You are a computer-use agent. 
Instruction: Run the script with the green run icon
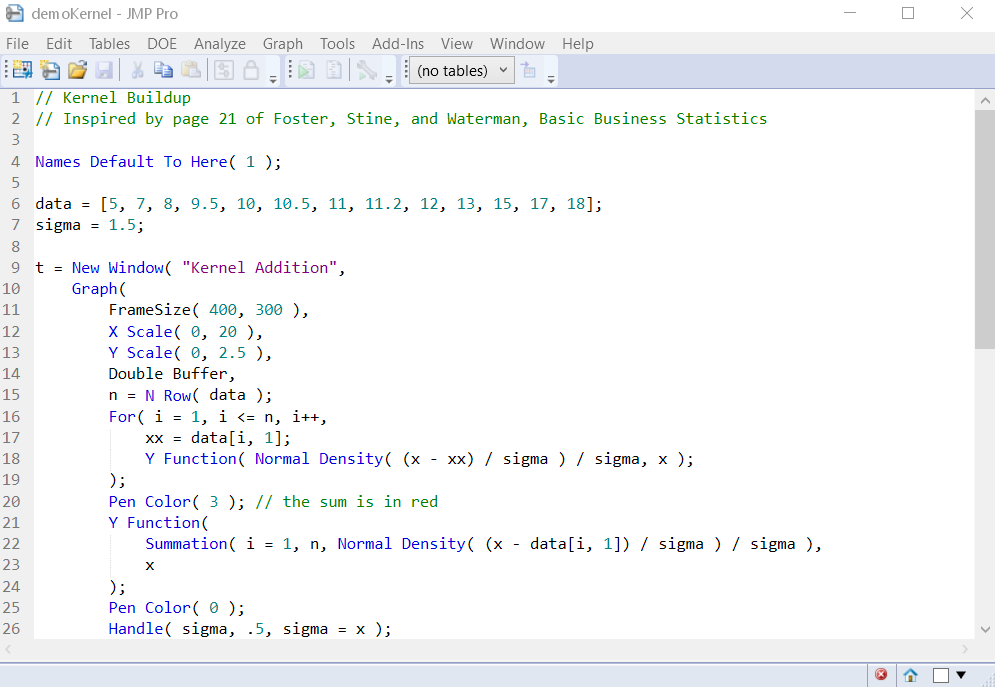coord(308,70)
